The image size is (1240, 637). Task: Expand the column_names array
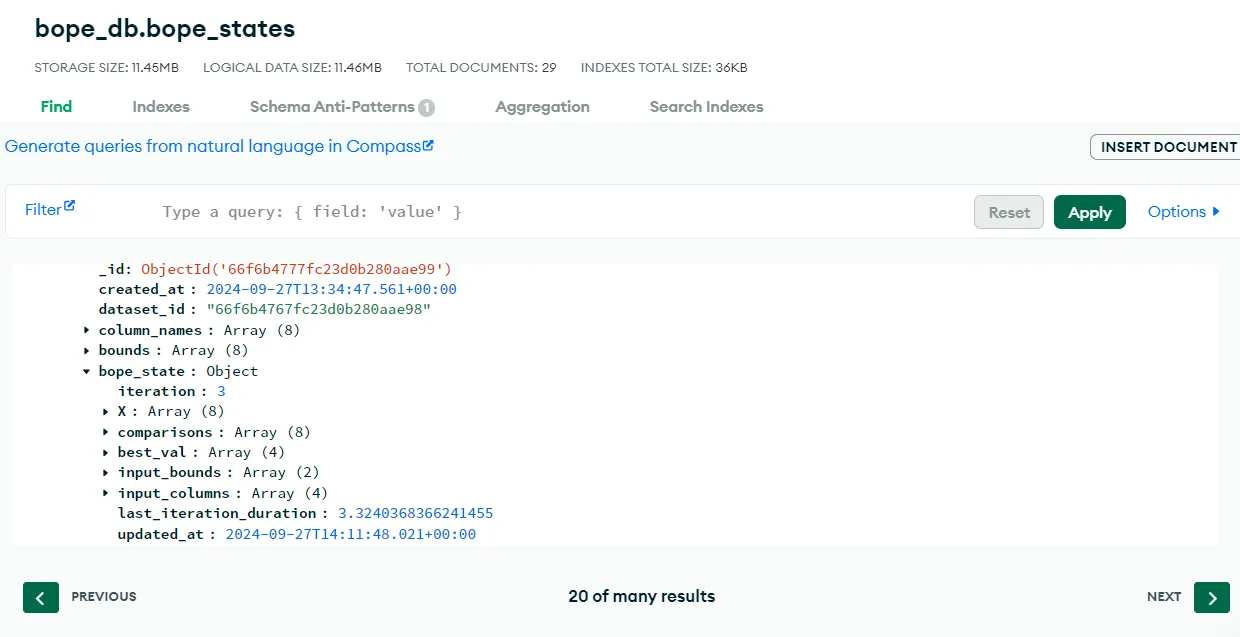pyautogui.click(x=86, y=330)
